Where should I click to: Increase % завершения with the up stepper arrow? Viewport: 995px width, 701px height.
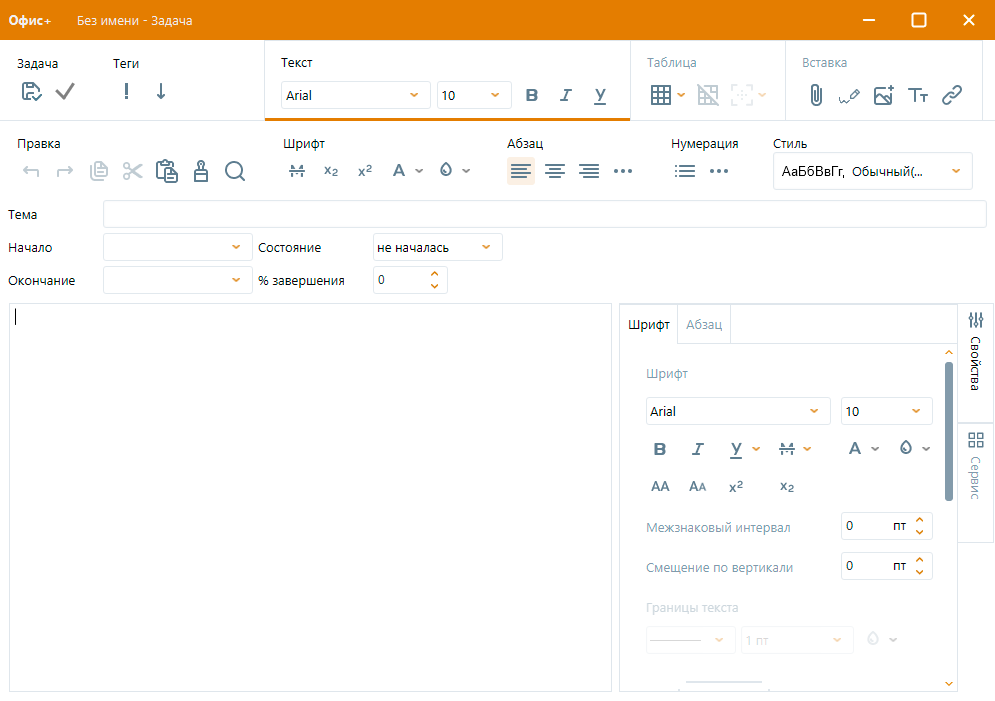(x=434, y=274)
